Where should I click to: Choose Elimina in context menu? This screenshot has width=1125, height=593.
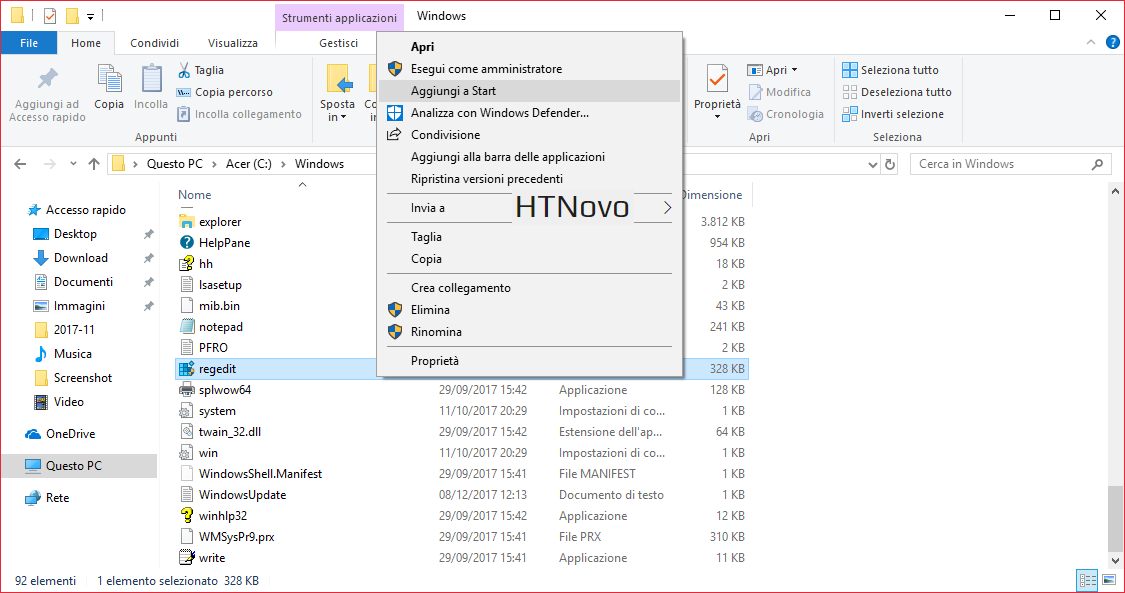[529, 310]
